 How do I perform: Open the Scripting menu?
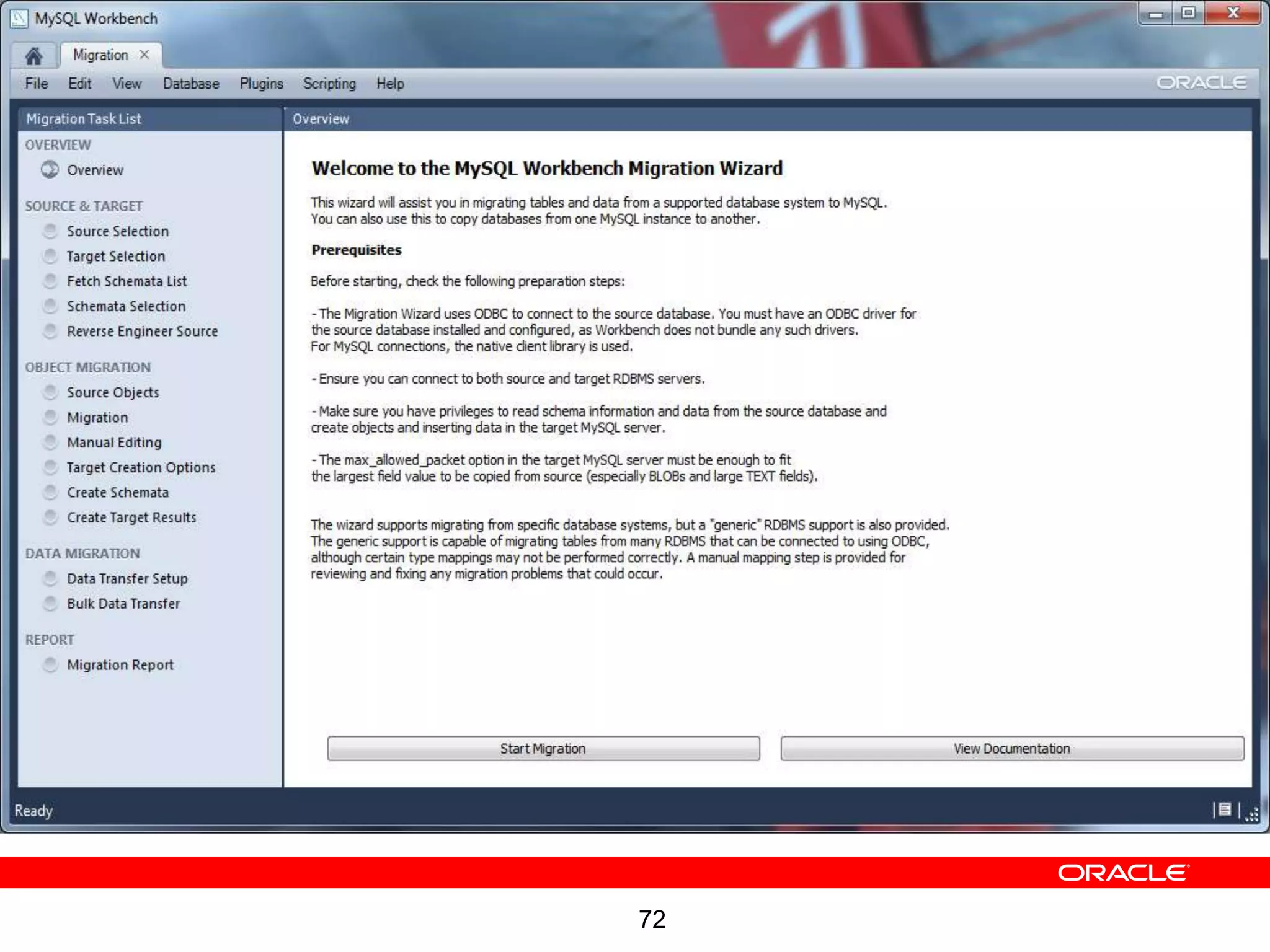[x=329, y=83]
